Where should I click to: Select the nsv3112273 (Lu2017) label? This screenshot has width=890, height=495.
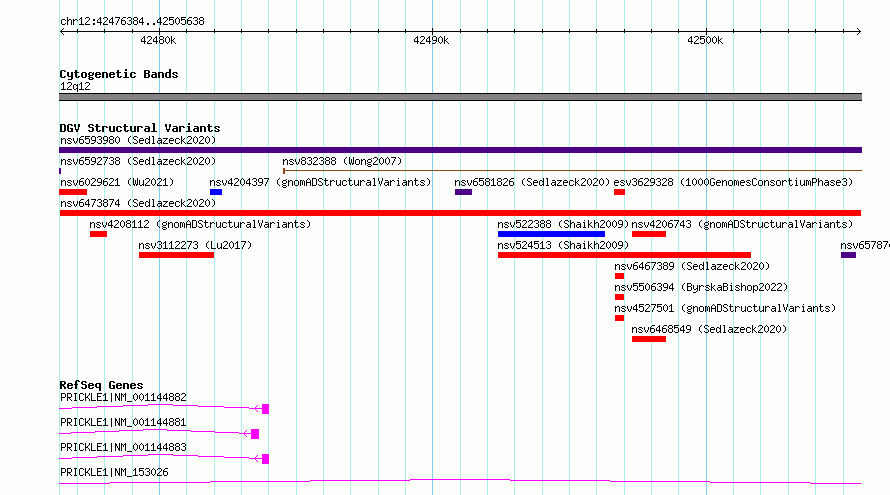click(x=195, y=245)
